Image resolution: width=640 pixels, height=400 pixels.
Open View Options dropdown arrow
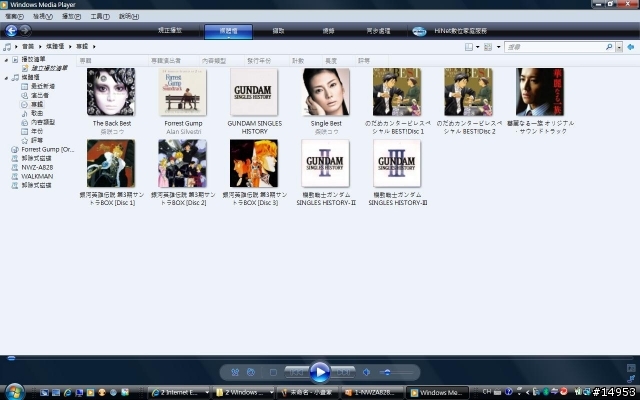pyautogui.click(x=498, y=47)
